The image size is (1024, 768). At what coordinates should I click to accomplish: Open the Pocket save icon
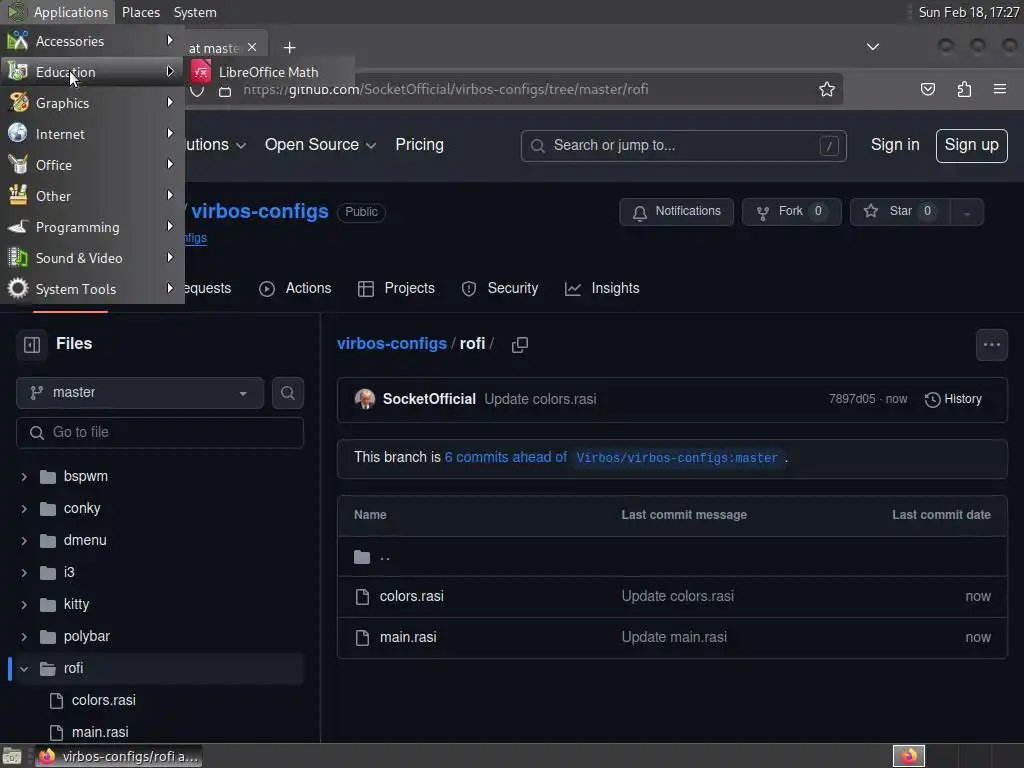927,89
